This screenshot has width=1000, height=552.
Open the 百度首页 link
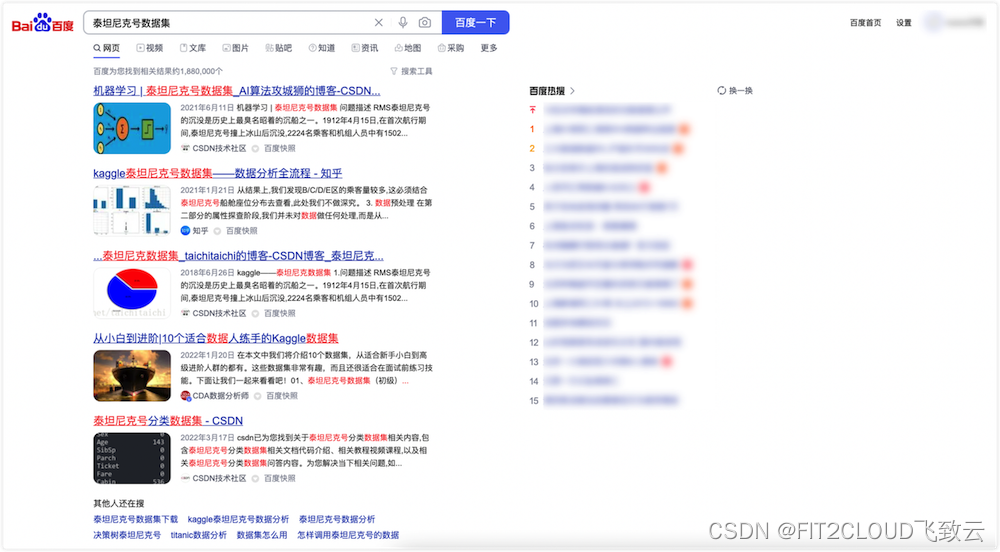(865, 23)
